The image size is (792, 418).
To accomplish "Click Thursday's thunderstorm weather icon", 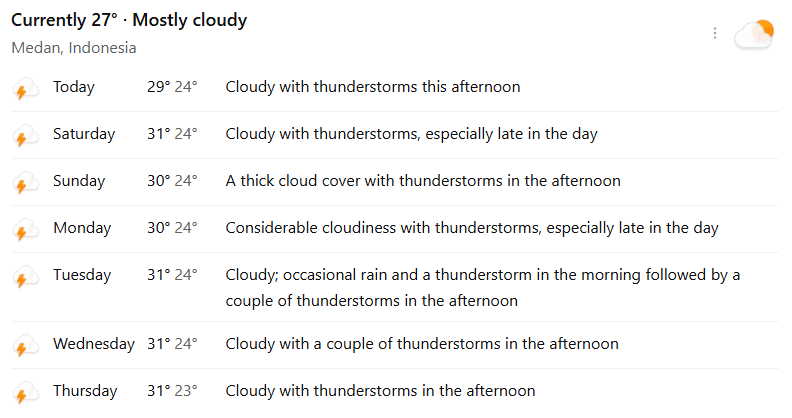I will tap(25, 393).
